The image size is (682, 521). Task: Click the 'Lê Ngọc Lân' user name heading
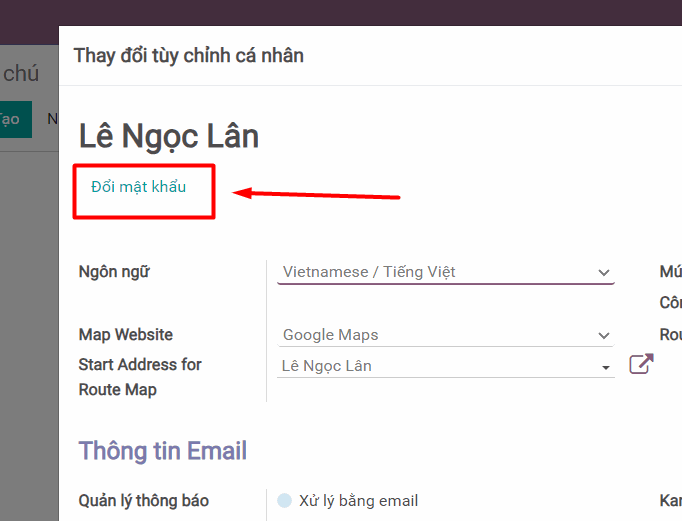coord(169,136)
